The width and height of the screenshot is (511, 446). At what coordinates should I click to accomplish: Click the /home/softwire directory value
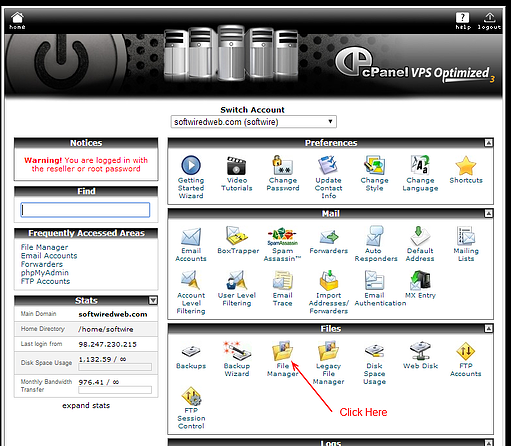coord(106,329)
